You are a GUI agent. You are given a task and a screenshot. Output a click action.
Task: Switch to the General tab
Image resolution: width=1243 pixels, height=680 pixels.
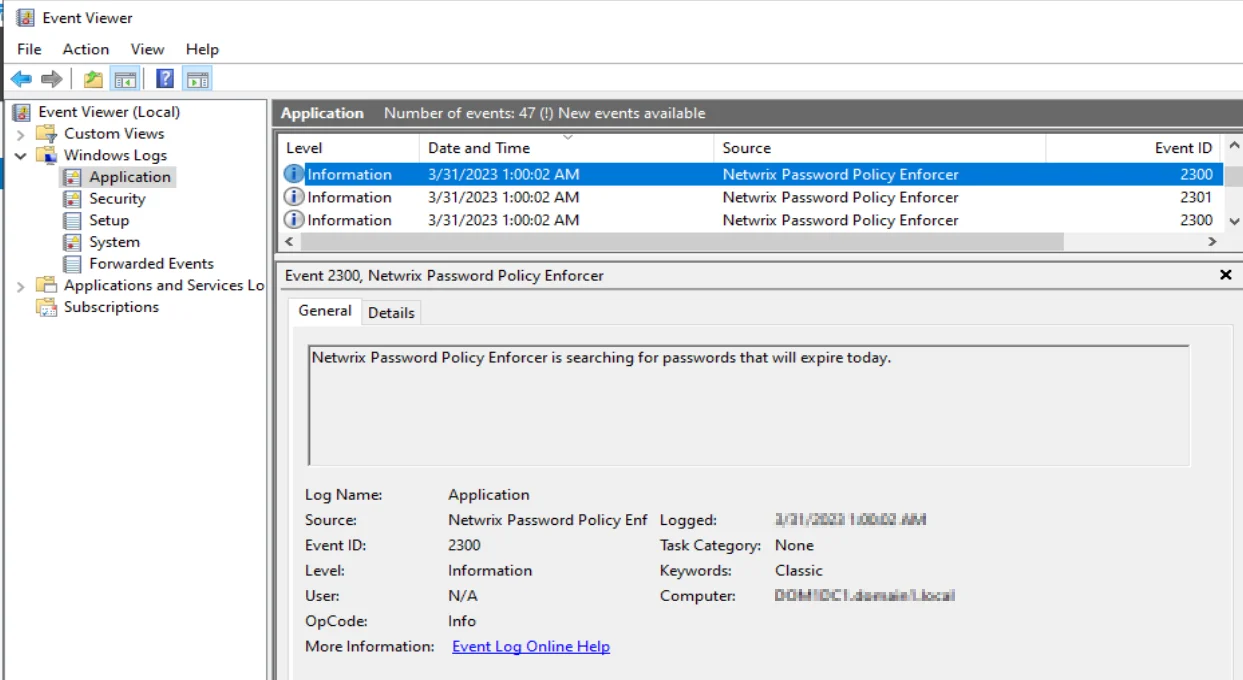point(325,311)
